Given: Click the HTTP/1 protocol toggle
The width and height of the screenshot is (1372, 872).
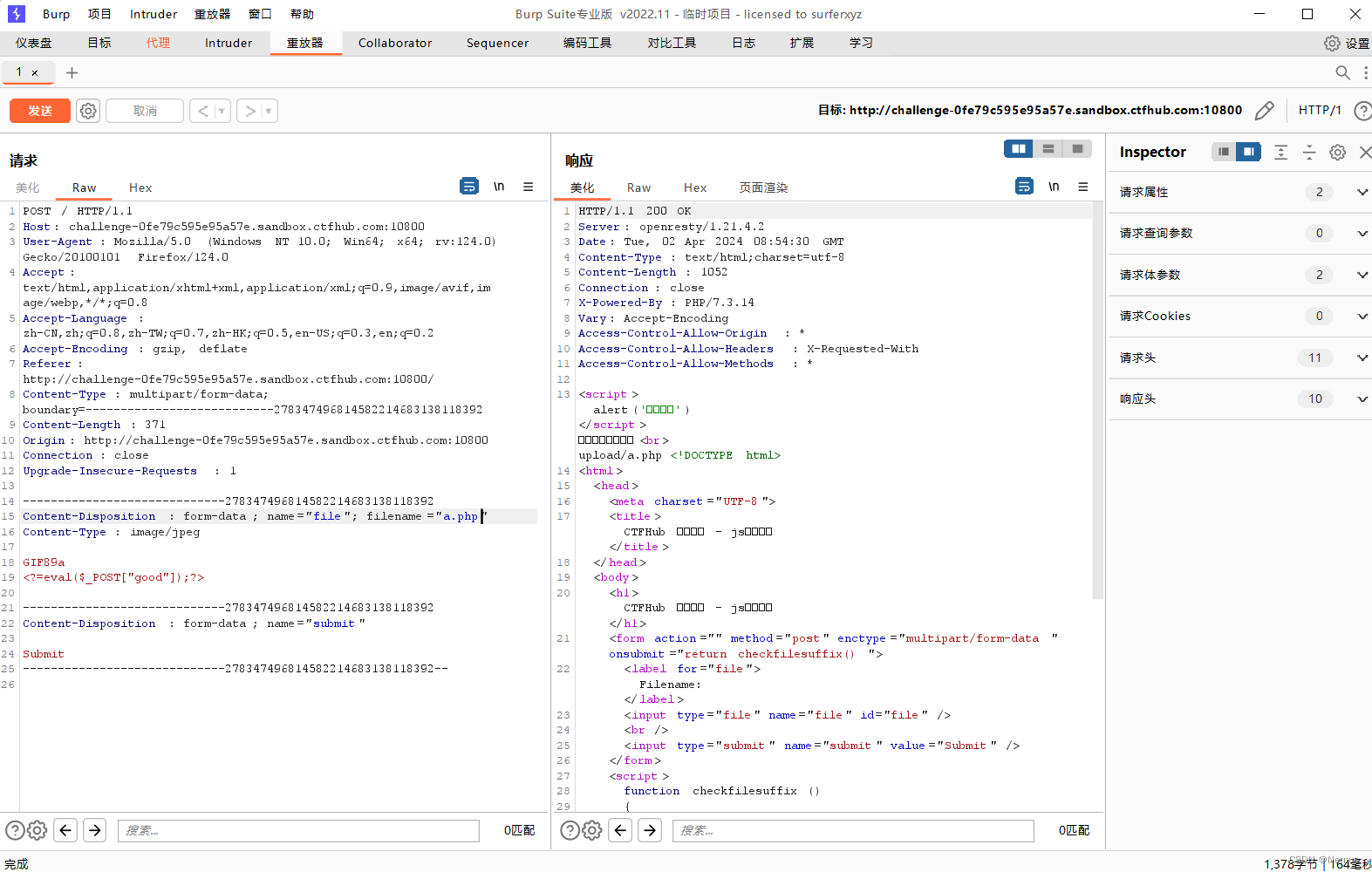Looking at the screenshot, I should point(1320,110).
